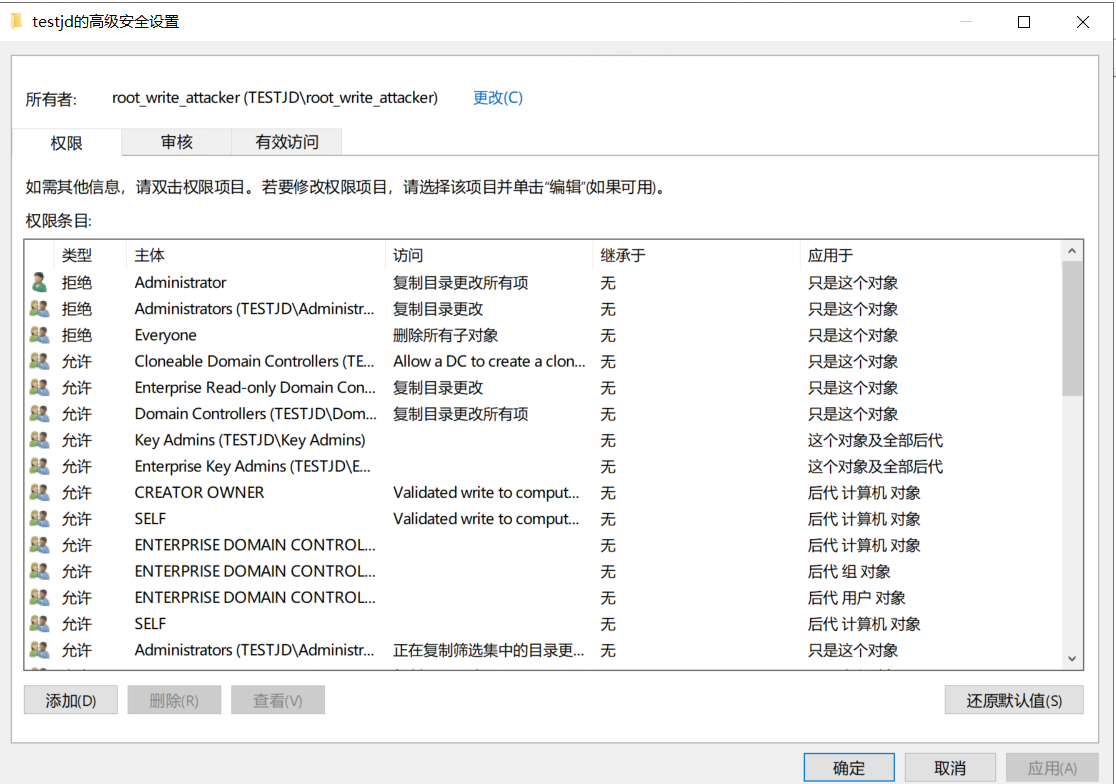Viewport: 1116px width, 784px height.
Task: Select the Administrator principal entry
Action: click(180, 282)
